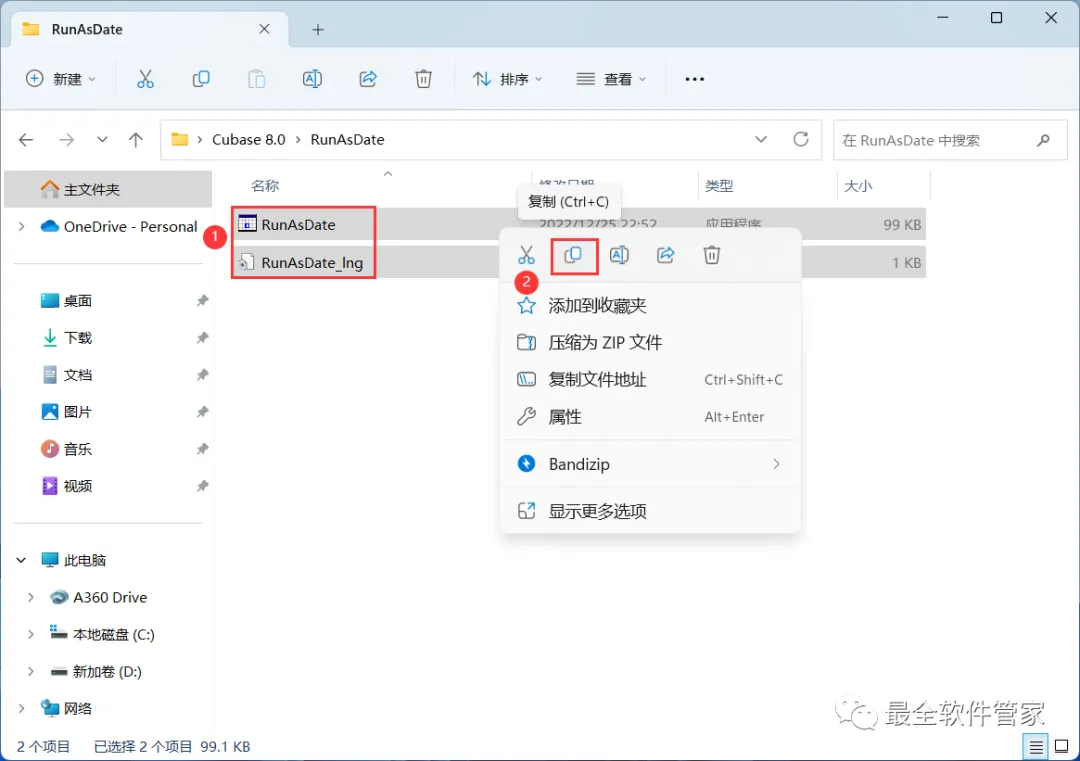The width and height of the screenshot is (1080, 761).
Task: Expand 本地磁盘 (C:) node
Action: 30,635
